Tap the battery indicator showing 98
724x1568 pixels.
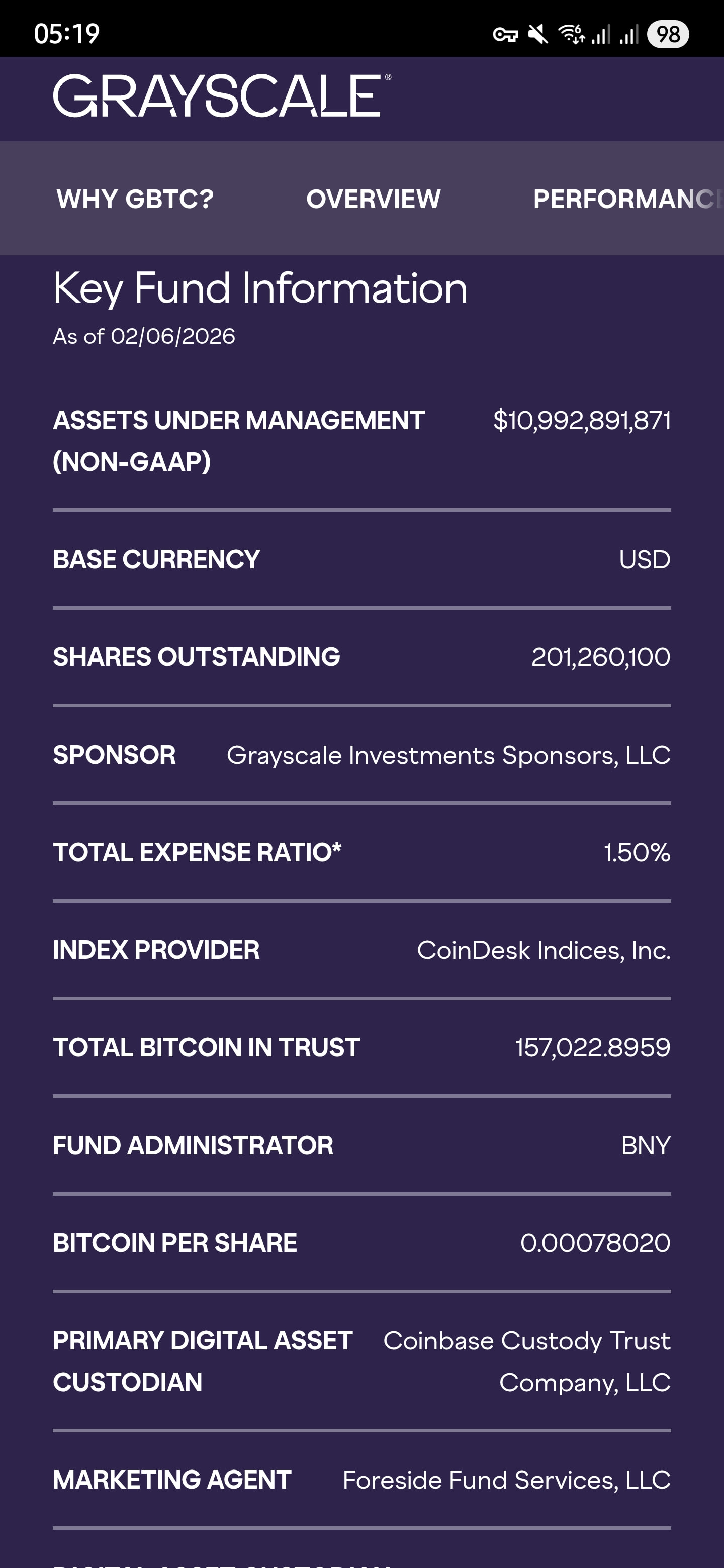click(667, 34)
